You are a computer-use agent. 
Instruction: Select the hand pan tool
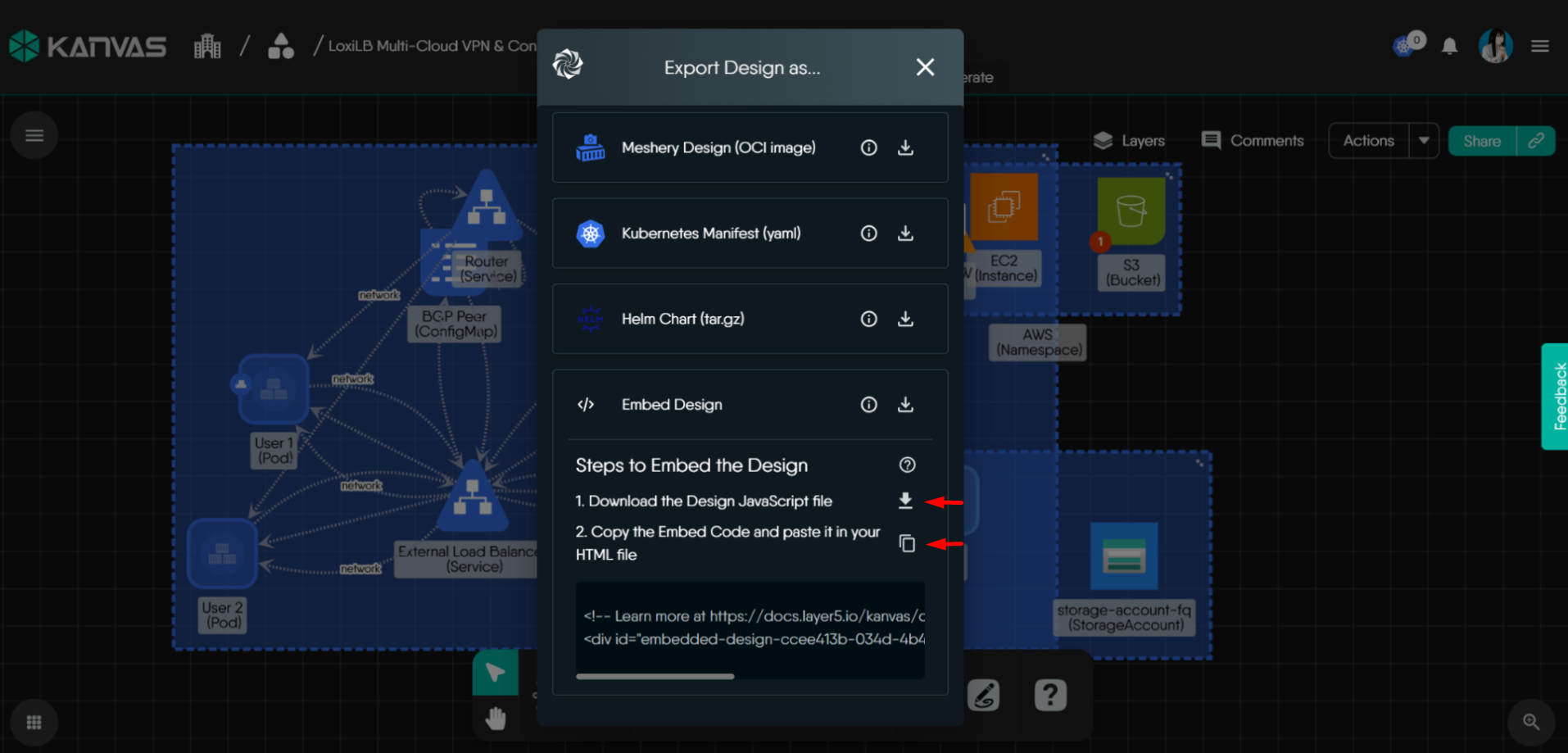(x=496, y=719)
